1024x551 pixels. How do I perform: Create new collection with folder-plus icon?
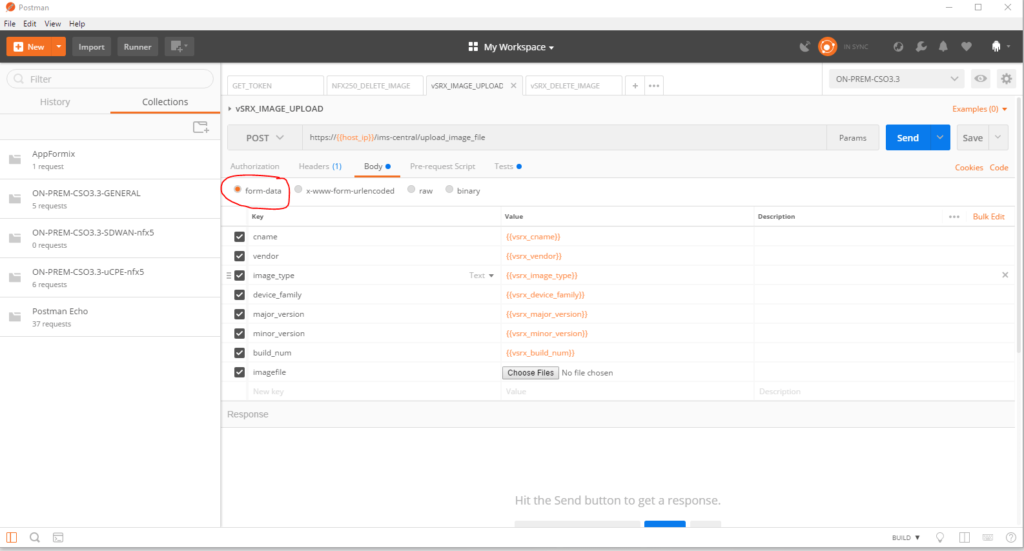(201, 127)
